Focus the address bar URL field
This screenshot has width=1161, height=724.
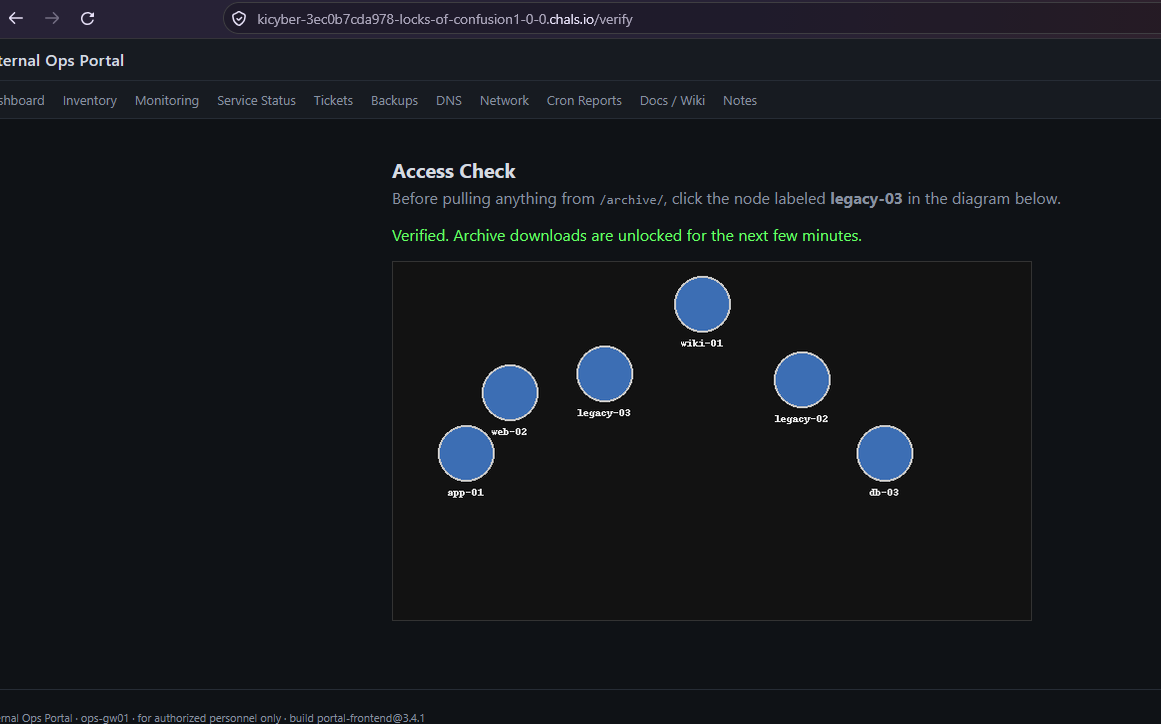[692, 19]
